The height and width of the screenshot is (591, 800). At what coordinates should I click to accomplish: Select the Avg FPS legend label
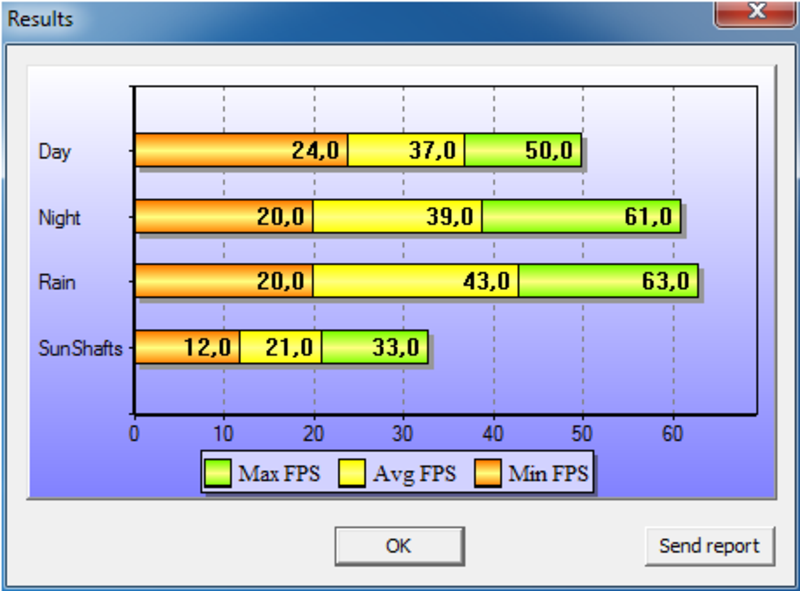[414, 474]
